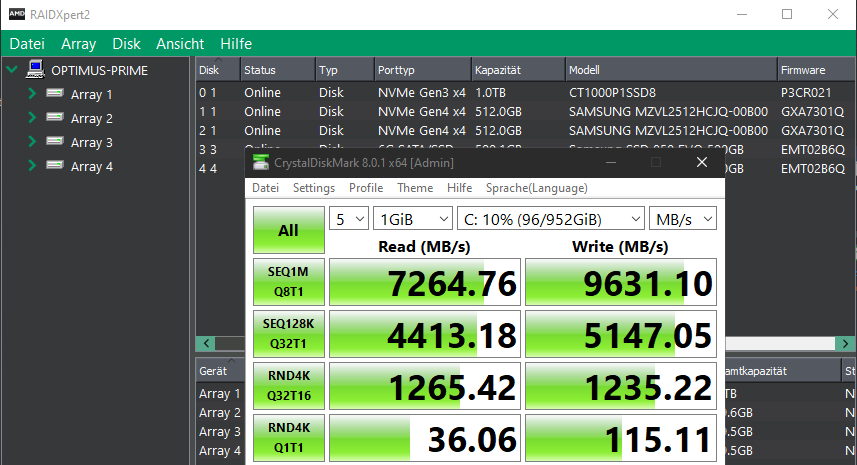This screenshot has width=857, height=465.
Task: Expand the Array 1 tree node
Action: (32, 93)
